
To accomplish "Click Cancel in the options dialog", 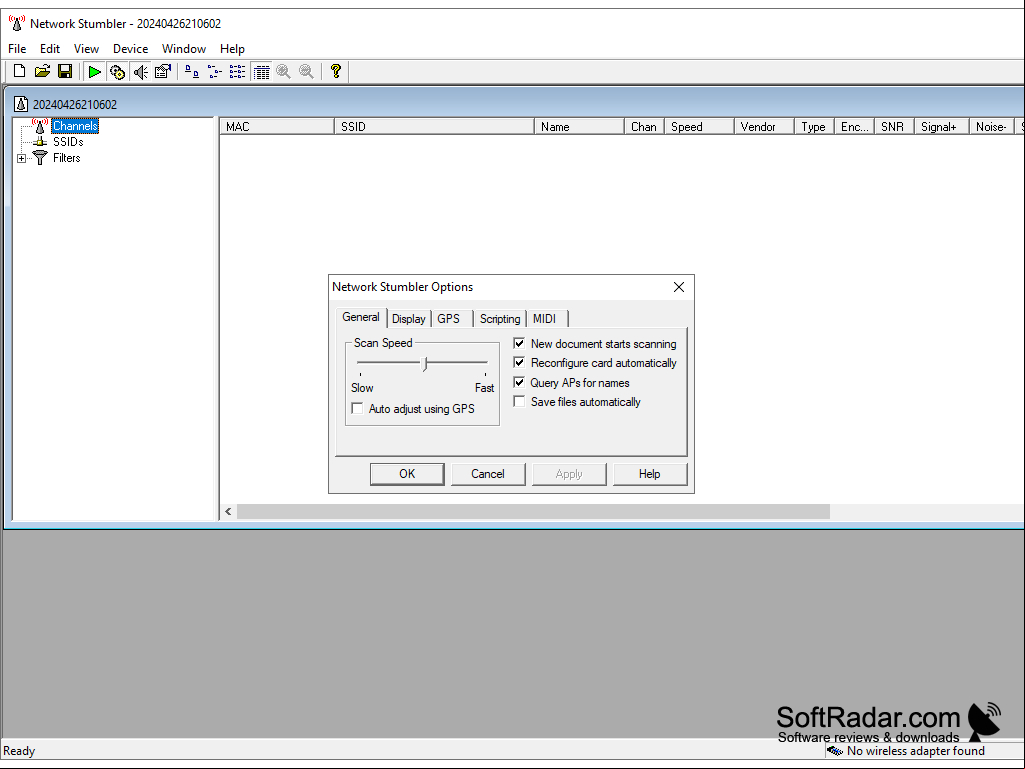I will click(x=488, y=474).
